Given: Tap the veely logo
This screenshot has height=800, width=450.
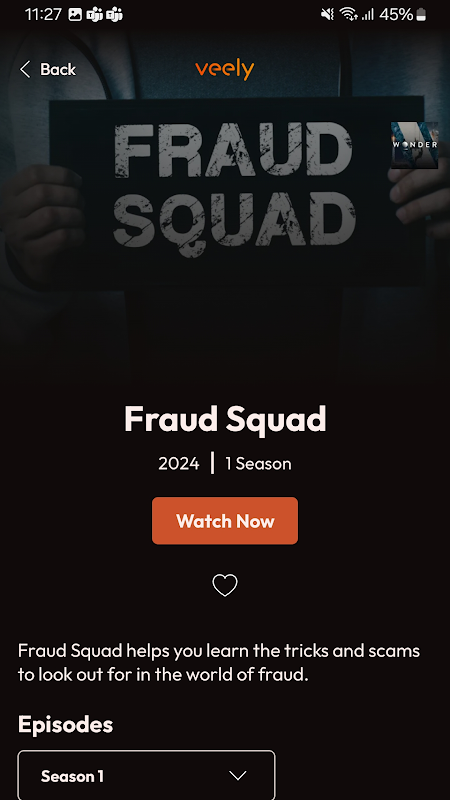Looking at the screenshot, I should tap(224, 70).
